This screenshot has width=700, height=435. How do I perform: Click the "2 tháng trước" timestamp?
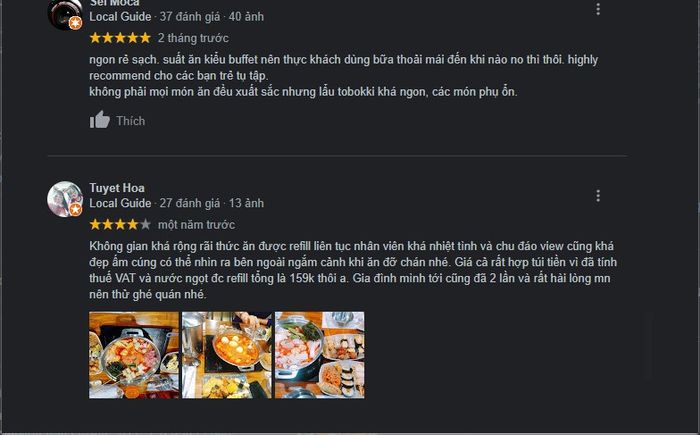[193, 38]
